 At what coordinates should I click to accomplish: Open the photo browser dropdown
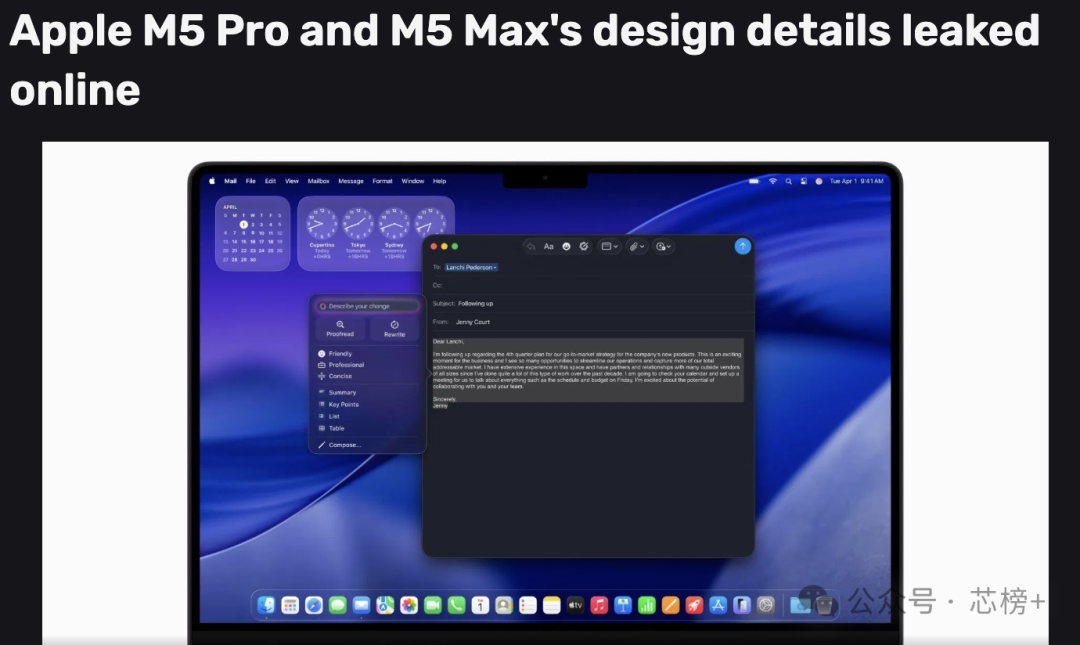pyautogui.click(x=610, y=247)
